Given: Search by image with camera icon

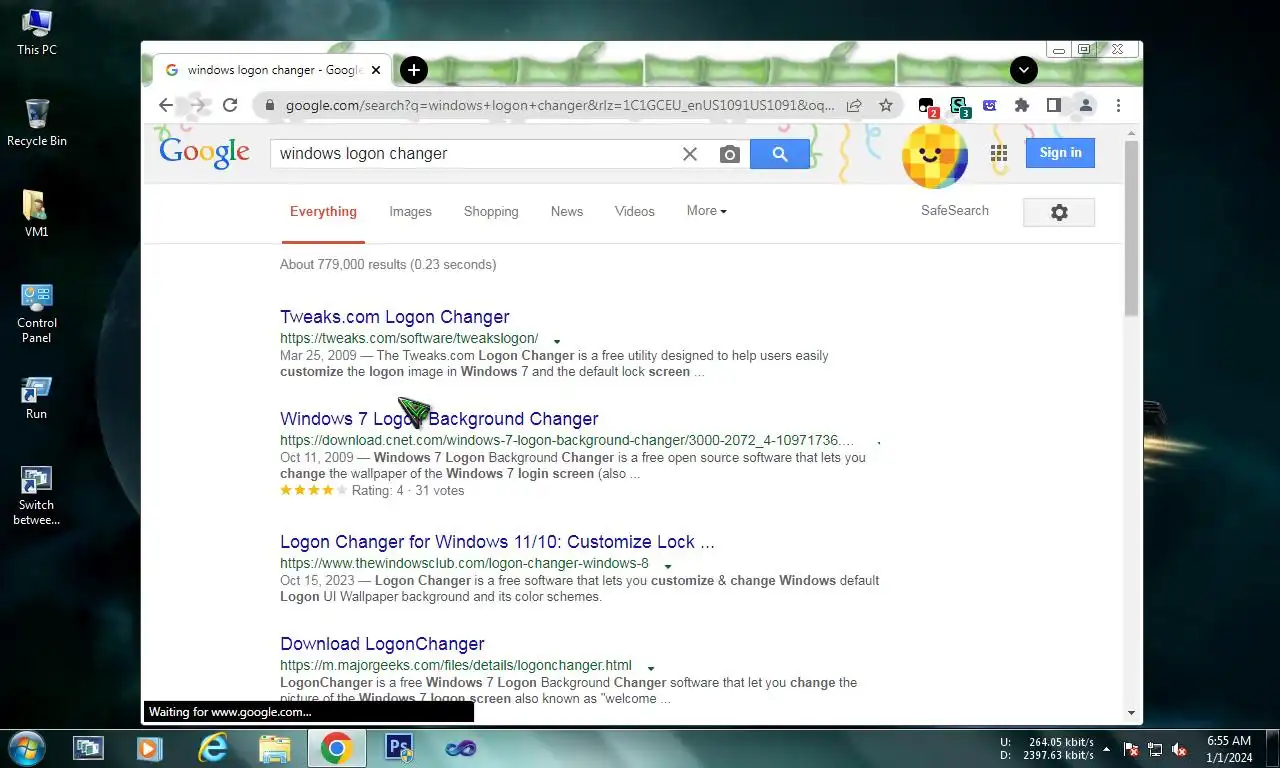Looking at the screenshot, I should 730,154.
